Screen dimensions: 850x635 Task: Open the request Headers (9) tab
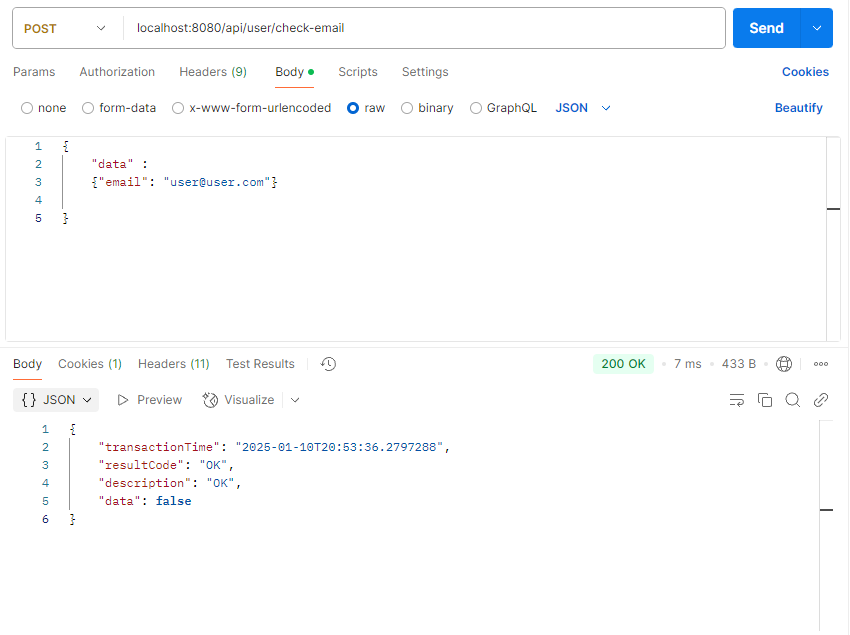pyautogui.click(x=213, y=72)
